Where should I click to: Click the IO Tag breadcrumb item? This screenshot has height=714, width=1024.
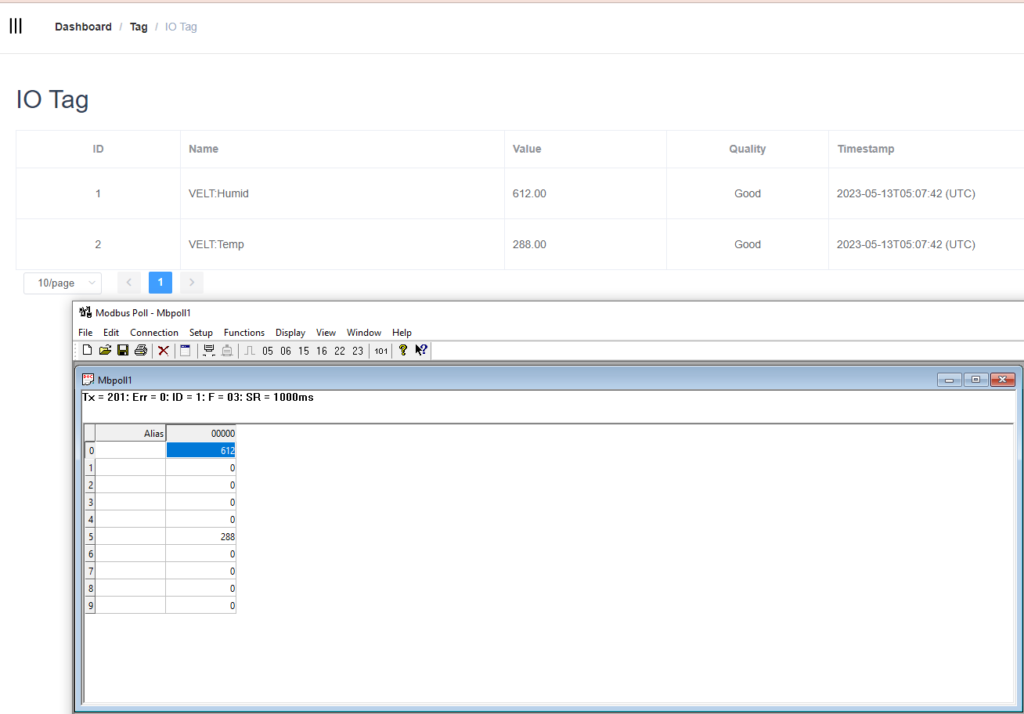coord(181,27)
